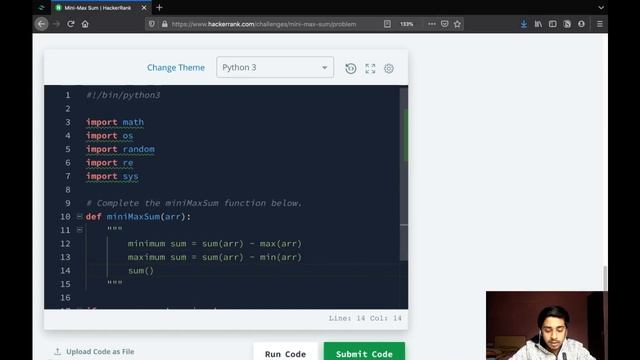Click the site security padlock icon
This screenshot has height=360, width=640.
[x=164, y=24]
